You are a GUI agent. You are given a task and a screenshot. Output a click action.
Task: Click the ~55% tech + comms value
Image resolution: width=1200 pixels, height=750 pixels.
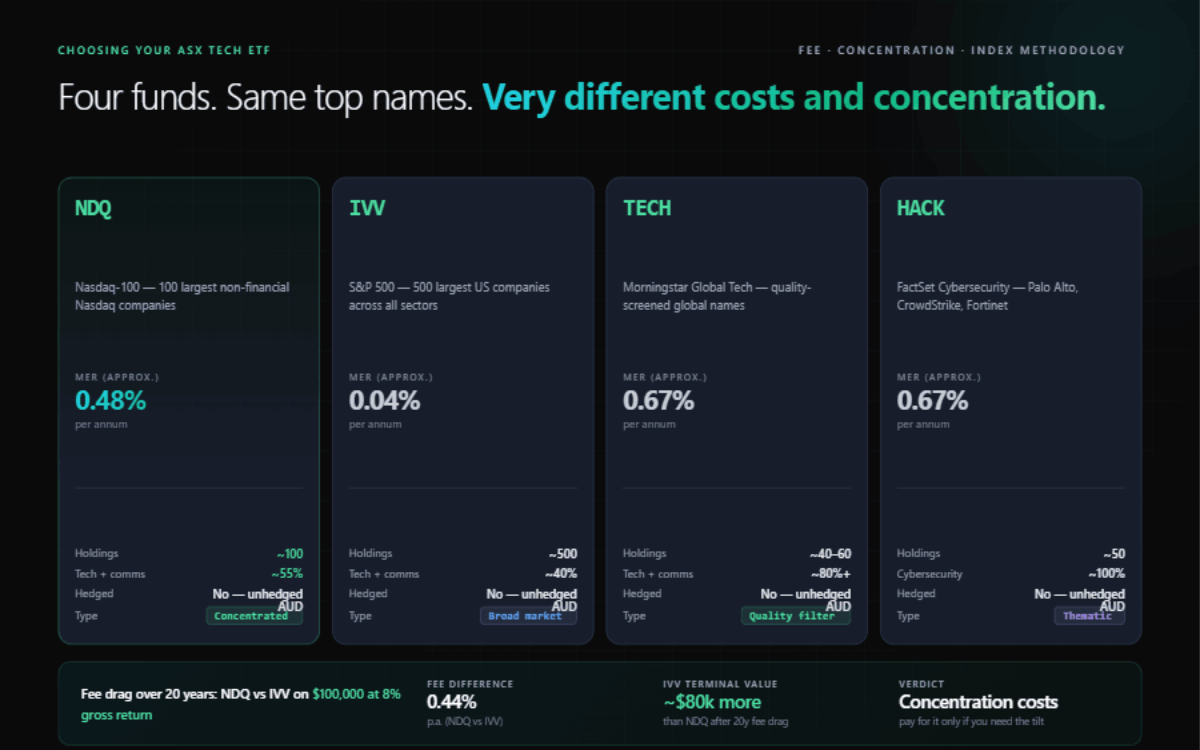(287, 574)
